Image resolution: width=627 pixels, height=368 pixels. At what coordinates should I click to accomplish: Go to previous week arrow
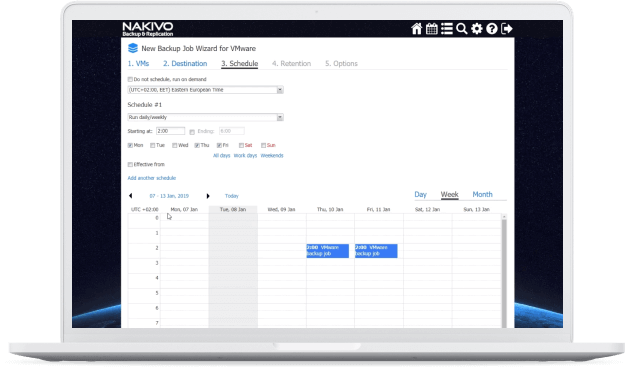coord(130,196)
